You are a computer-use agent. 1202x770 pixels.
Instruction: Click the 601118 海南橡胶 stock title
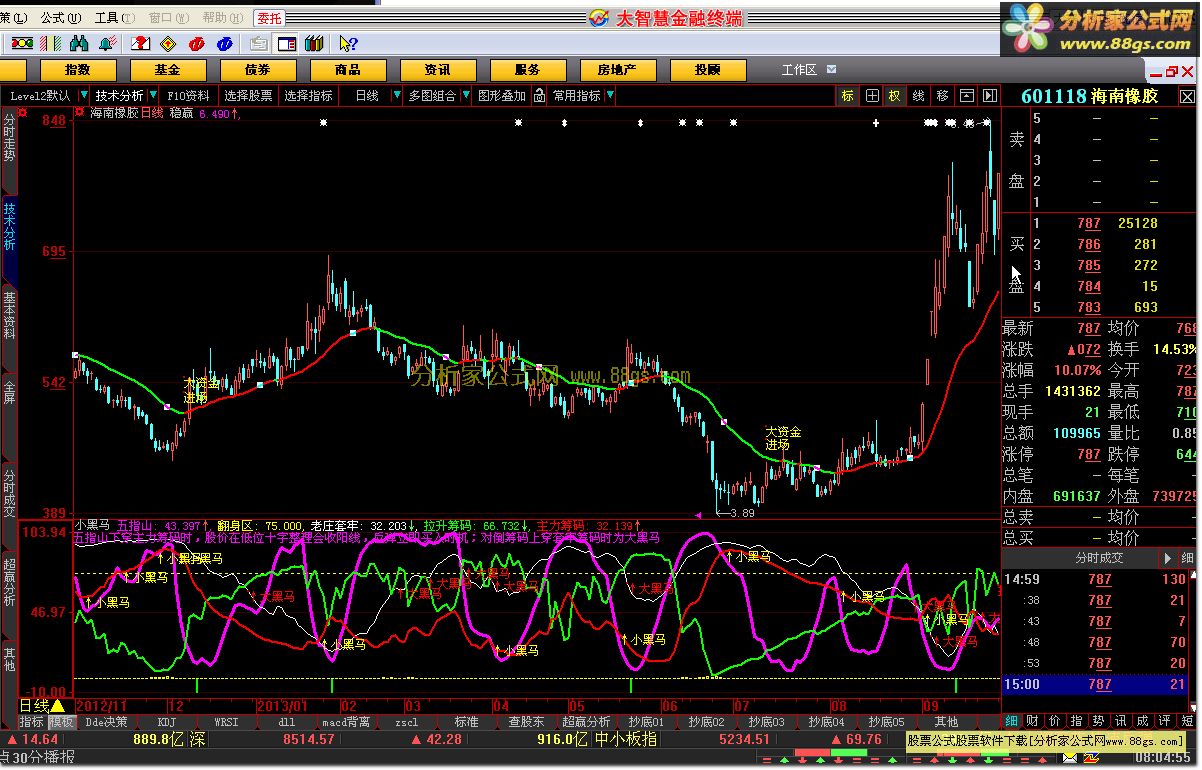click(1089, 96)
